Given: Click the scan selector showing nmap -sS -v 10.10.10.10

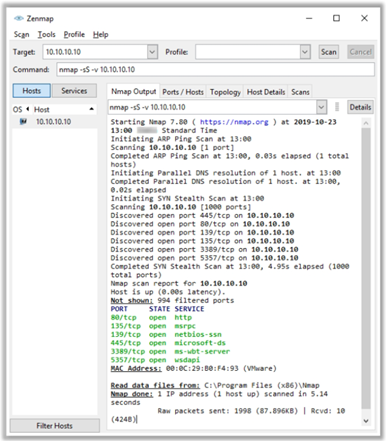Looking at the screenshot, I should (x=212, y=107).
